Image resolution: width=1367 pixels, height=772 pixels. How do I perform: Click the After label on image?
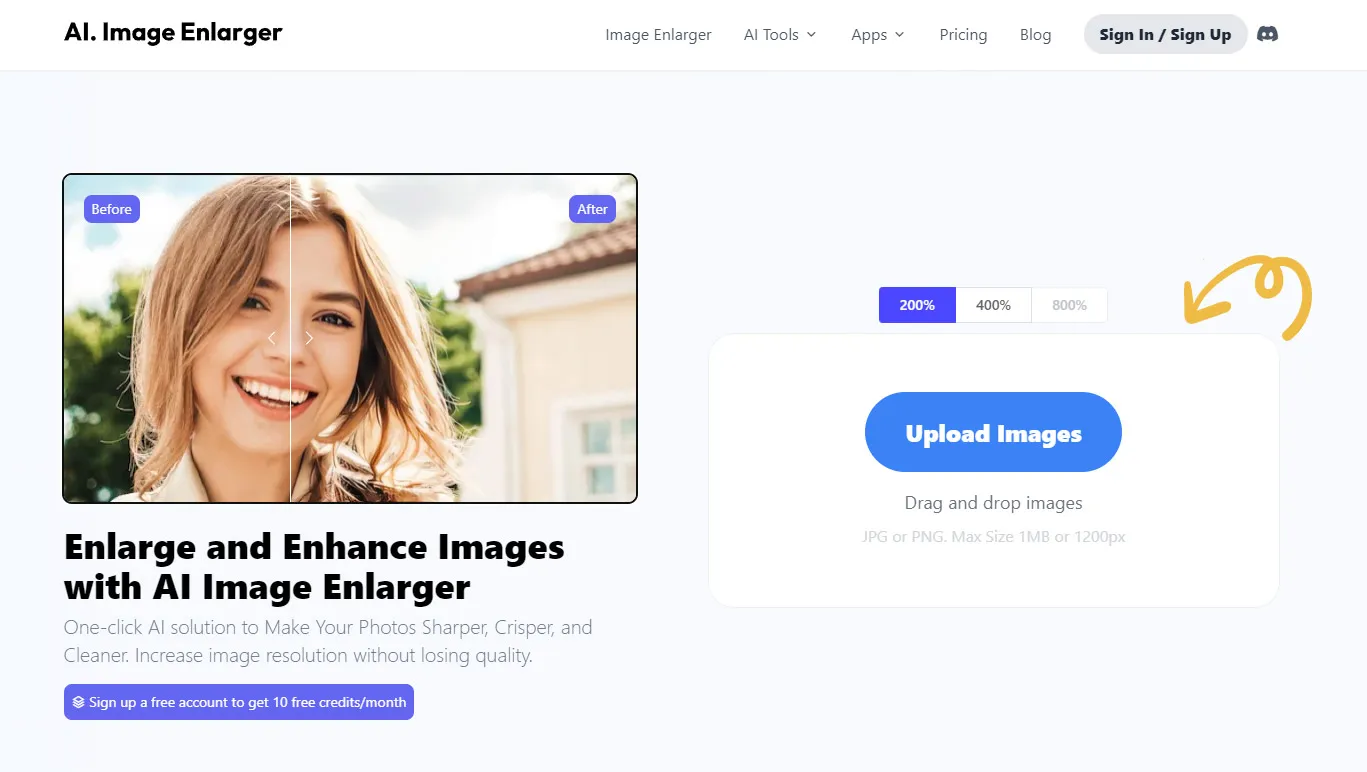pyautogui.click(x=592, y=209)
